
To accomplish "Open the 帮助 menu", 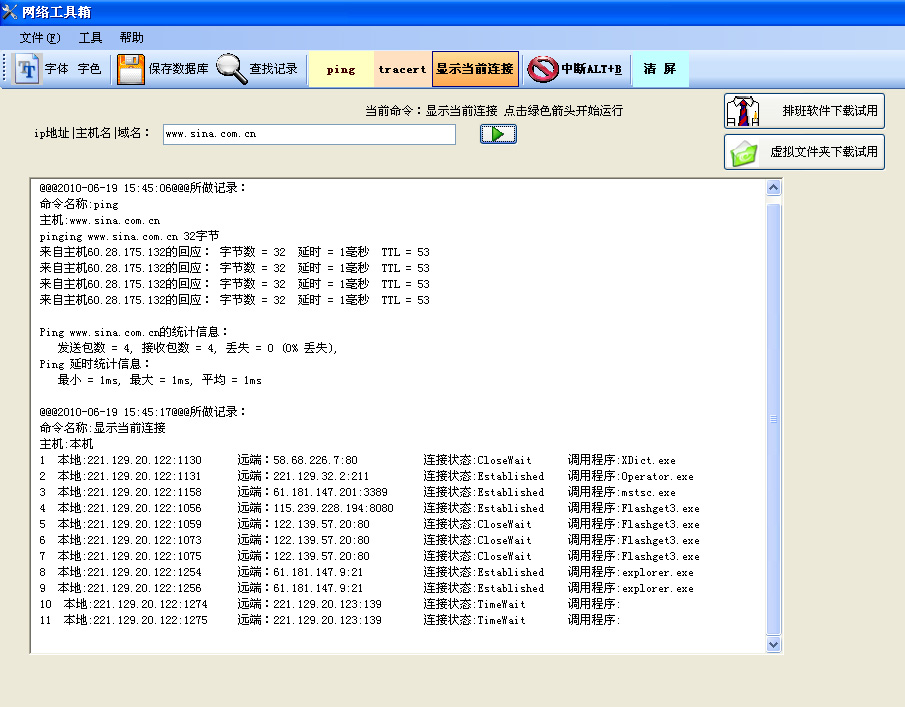I will point(132,38).
